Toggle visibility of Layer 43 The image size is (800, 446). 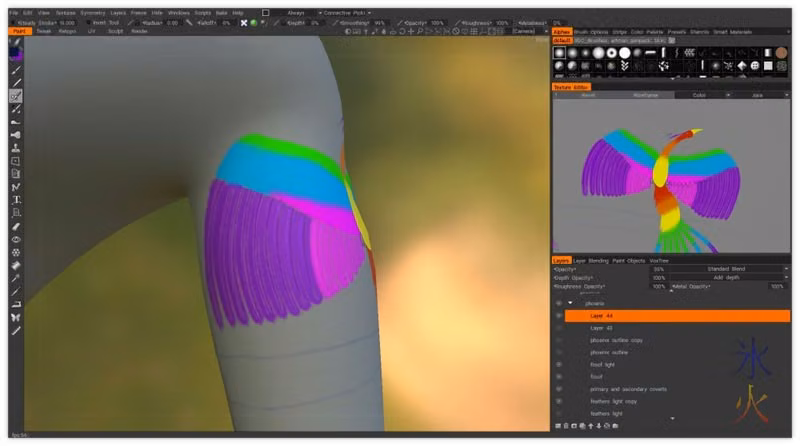(559, 328)
